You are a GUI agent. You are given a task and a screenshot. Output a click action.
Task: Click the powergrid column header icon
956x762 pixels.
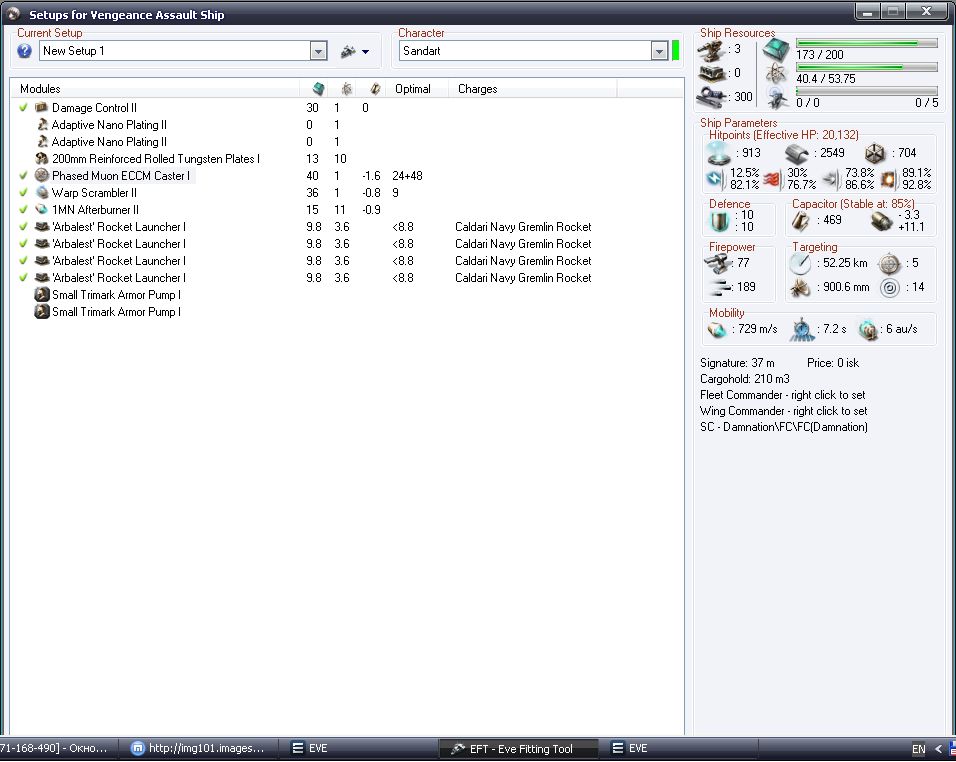pyautogui.click(x=346, y=89)
